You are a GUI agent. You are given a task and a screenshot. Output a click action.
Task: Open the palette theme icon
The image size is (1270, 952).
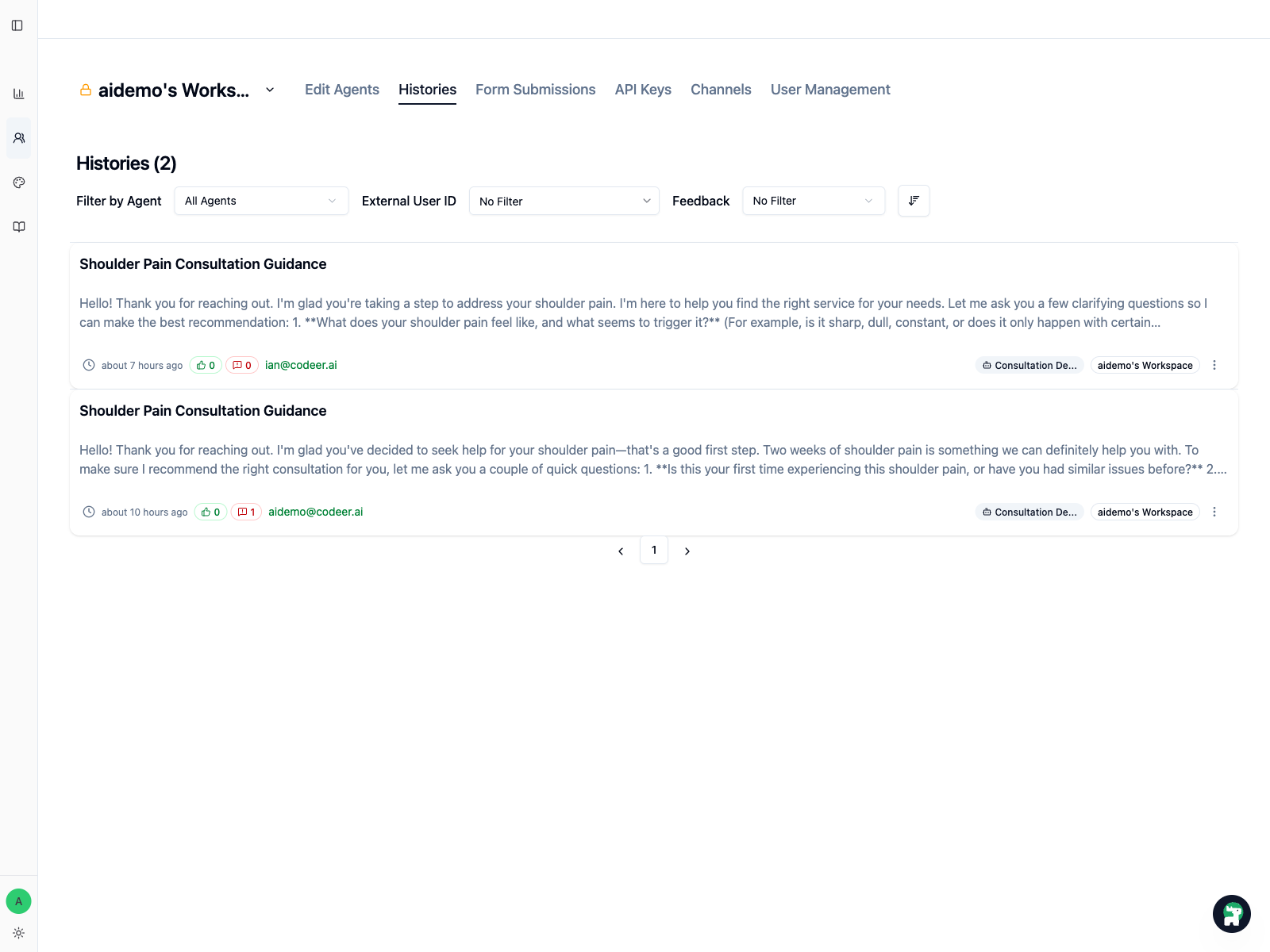(x=19, y=182)
